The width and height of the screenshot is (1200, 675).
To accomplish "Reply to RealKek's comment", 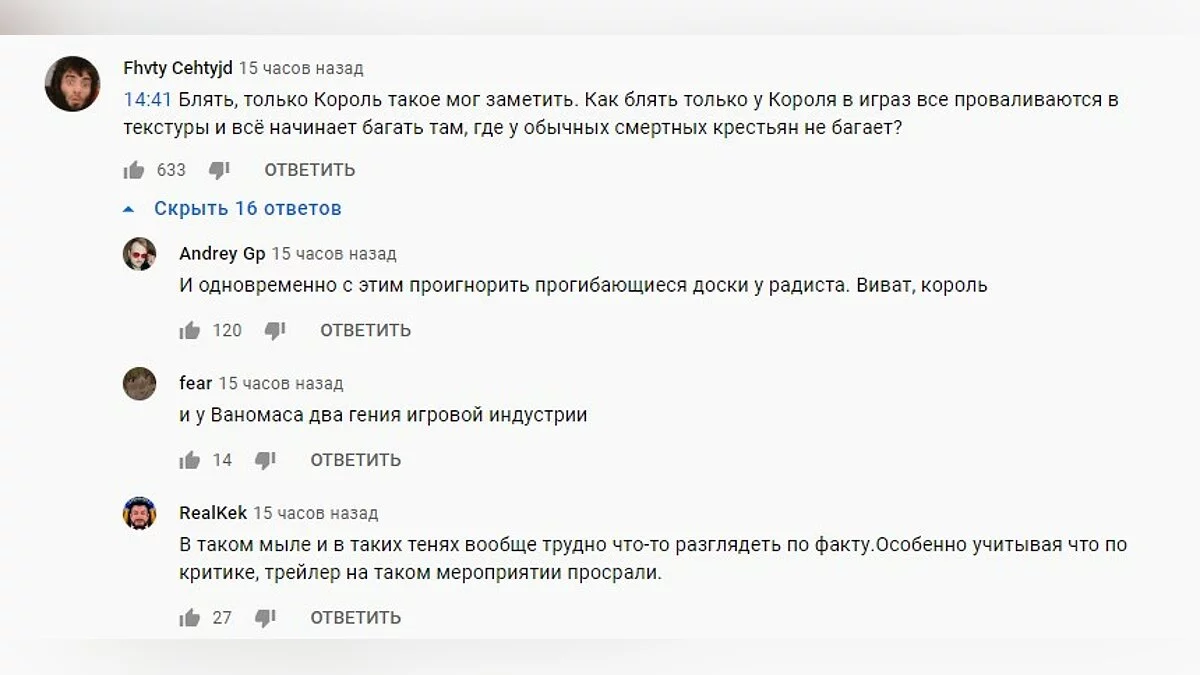I will (x=355, y=618).
